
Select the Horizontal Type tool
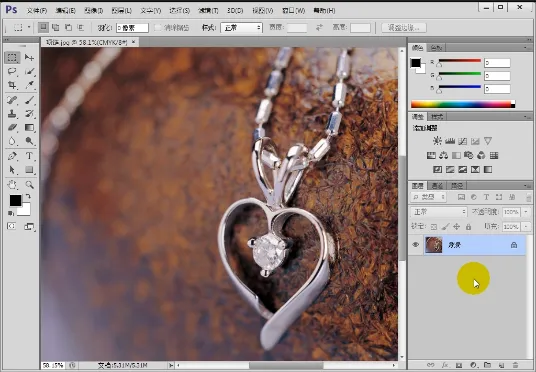pyautogui.click(x=29, y=156)
